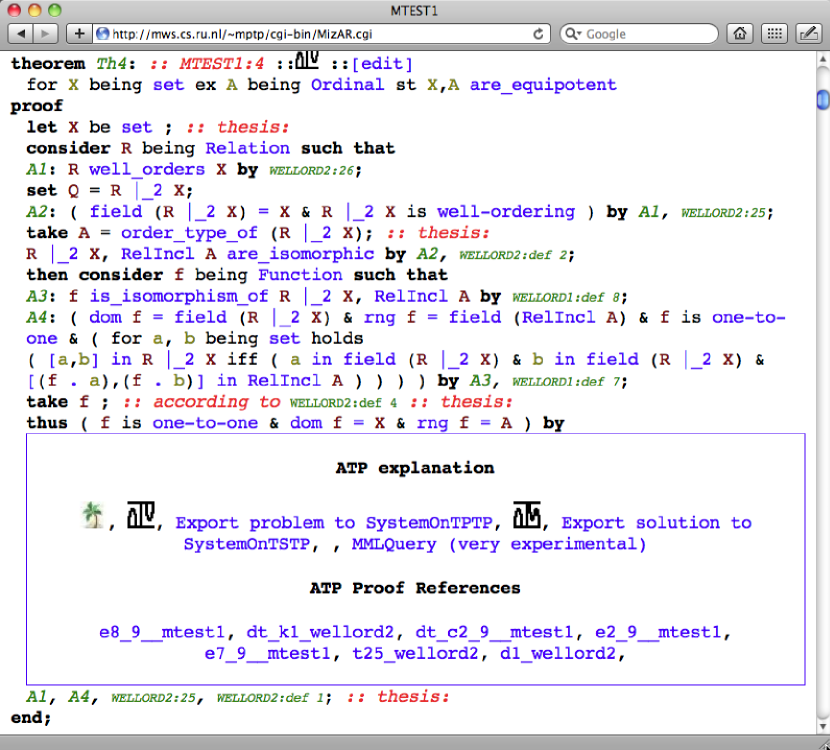
Task: Open reference t25_wellord2
Action: [415, 653]
